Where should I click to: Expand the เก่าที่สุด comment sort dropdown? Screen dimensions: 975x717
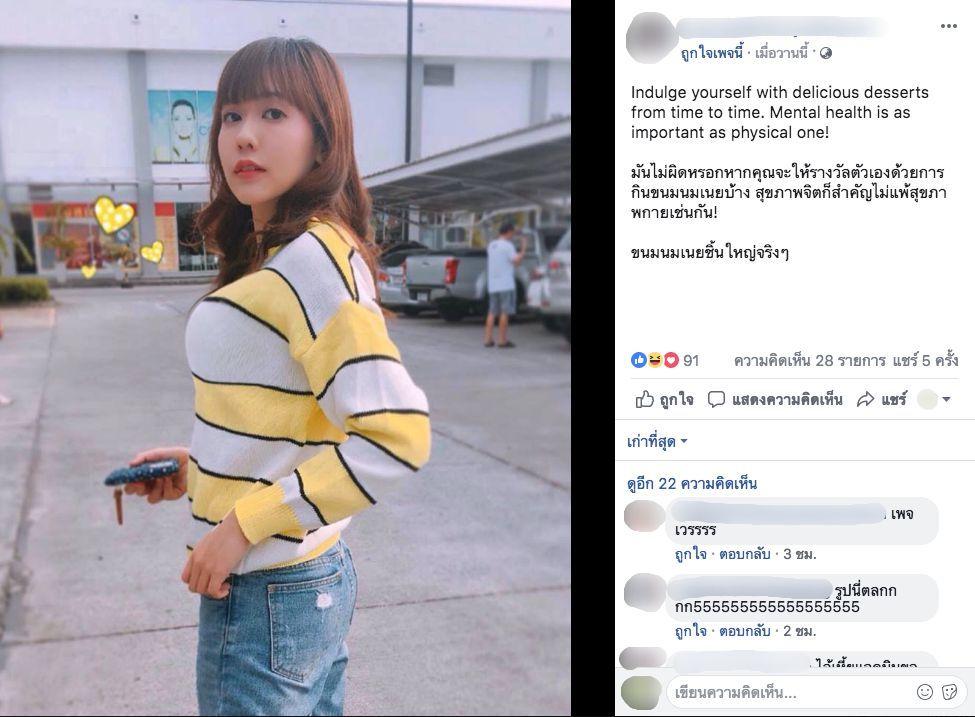click(657, 442)
